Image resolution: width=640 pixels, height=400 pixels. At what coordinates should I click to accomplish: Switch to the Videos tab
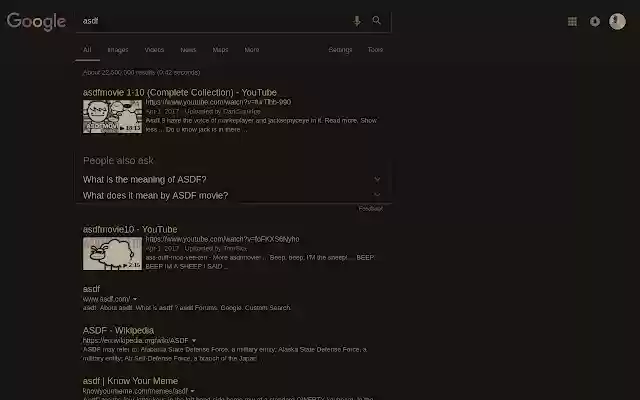(154, 50)
